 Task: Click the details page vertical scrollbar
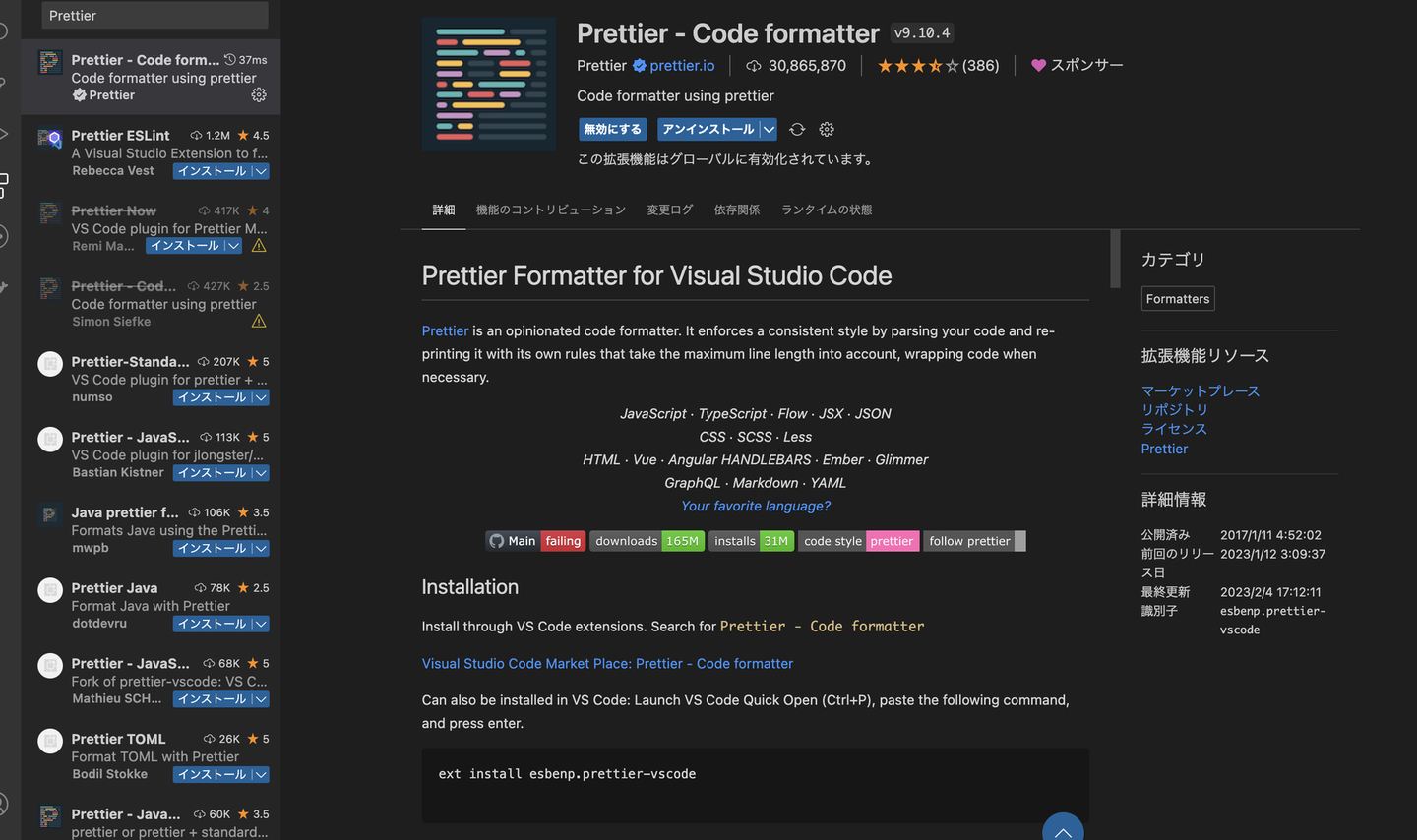coord(1115,259)
